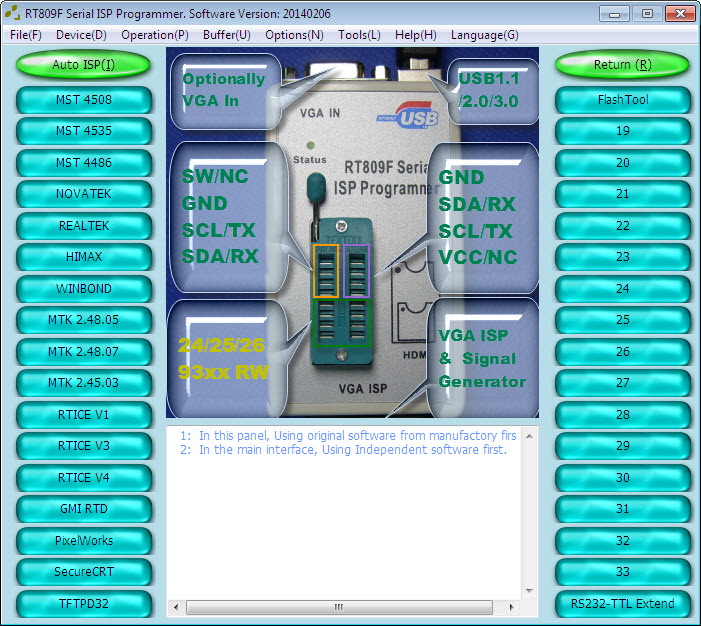Click button number 24

click(623, 289)
